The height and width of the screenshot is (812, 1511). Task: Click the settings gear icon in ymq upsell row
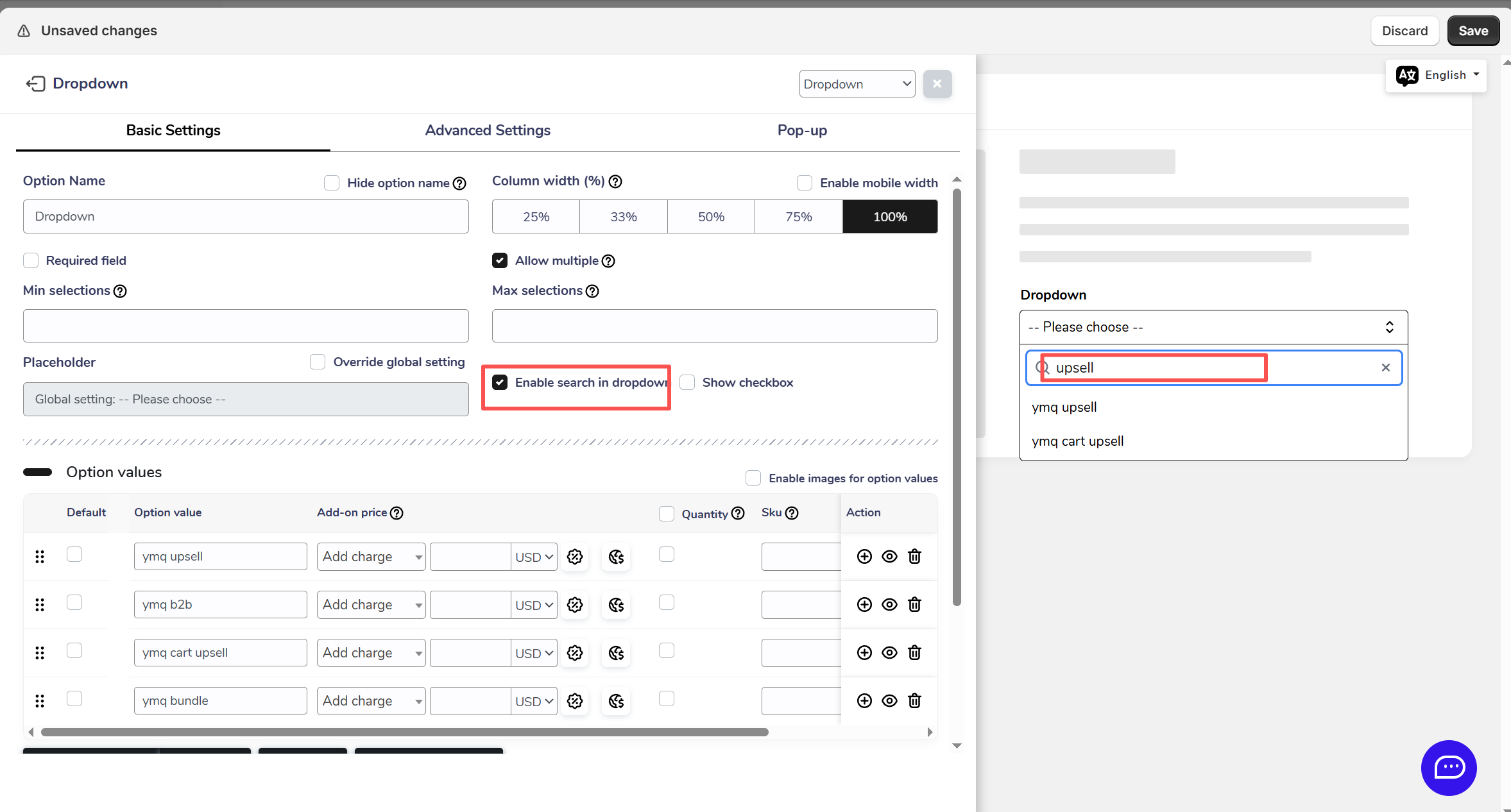pyautogui.click(x=575, y=557)
